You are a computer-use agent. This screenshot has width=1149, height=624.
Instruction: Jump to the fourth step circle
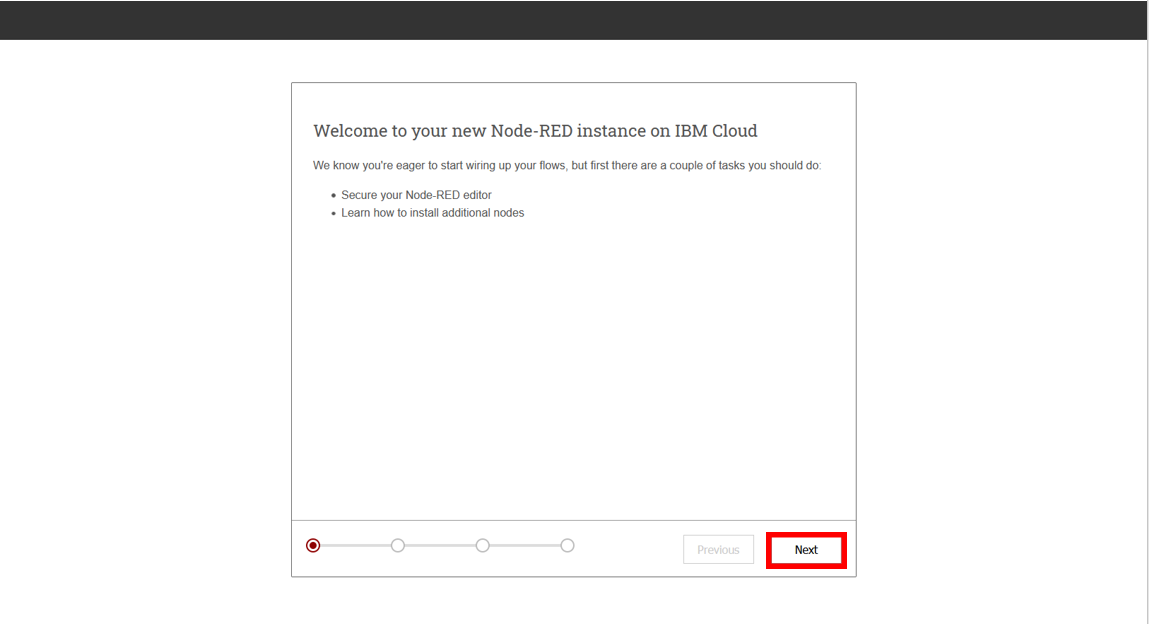pos(567,546)
